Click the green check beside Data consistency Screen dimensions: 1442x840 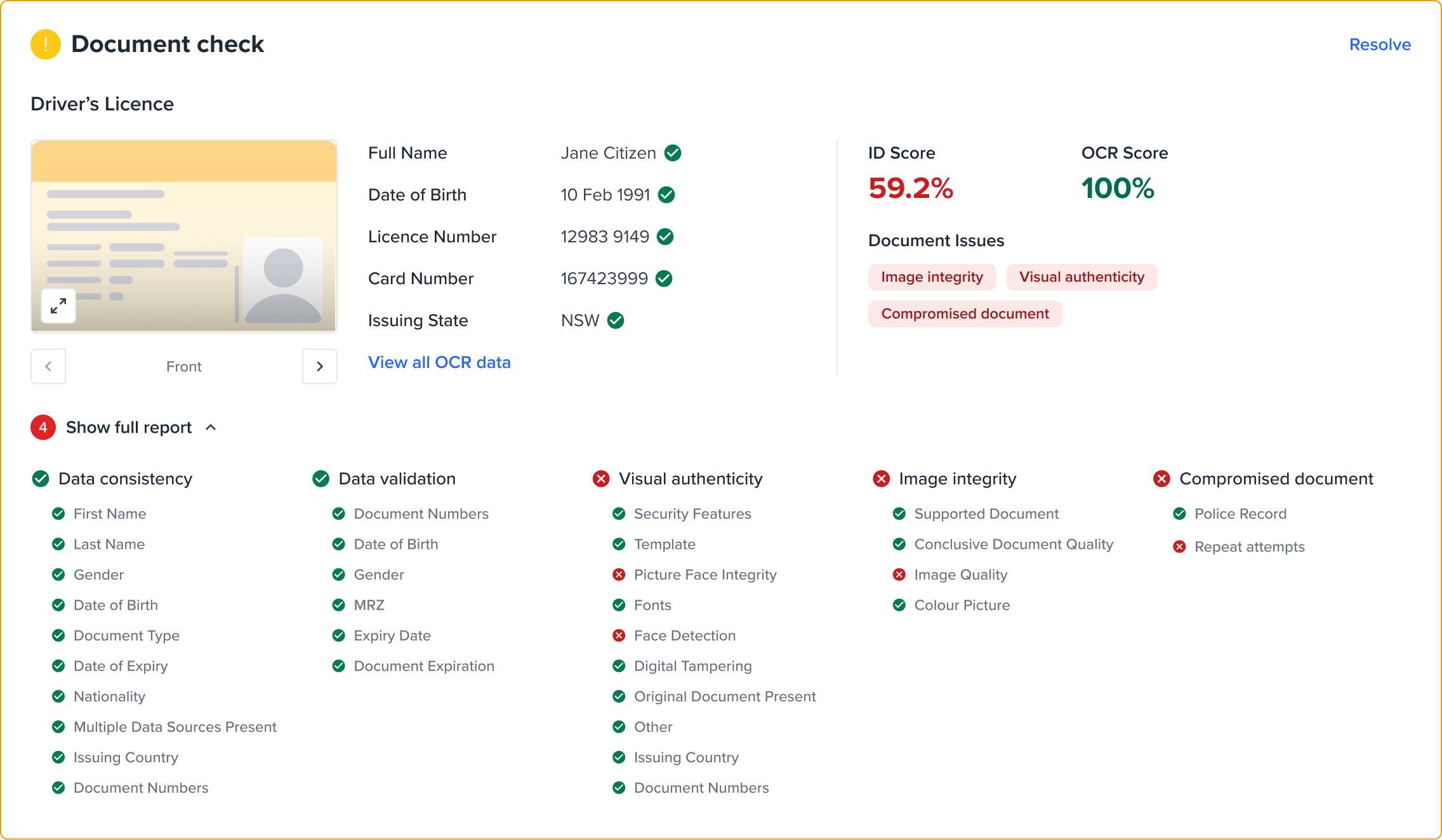(41, 478)
